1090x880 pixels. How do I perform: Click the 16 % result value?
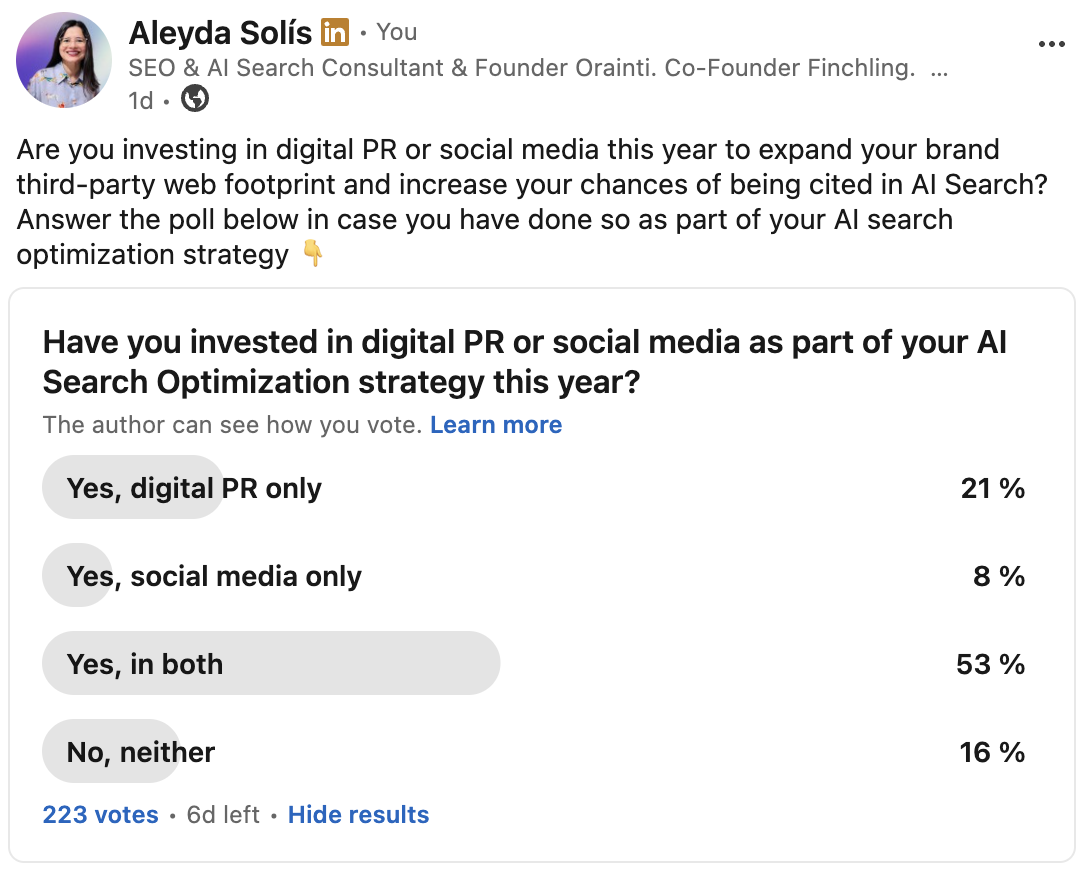pos(992,752)
